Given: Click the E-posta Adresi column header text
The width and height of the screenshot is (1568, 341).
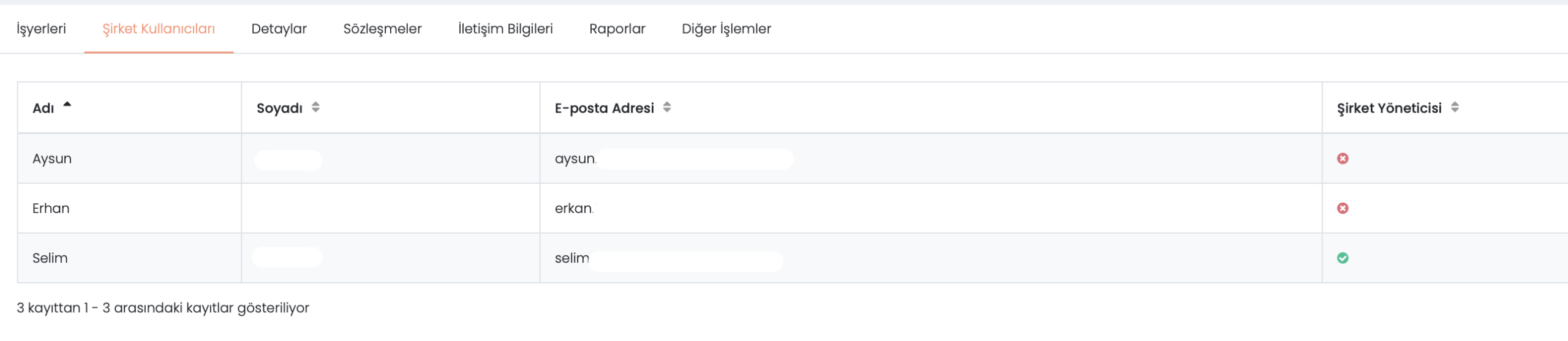Looking at the screenshot, I should point(605,108).
